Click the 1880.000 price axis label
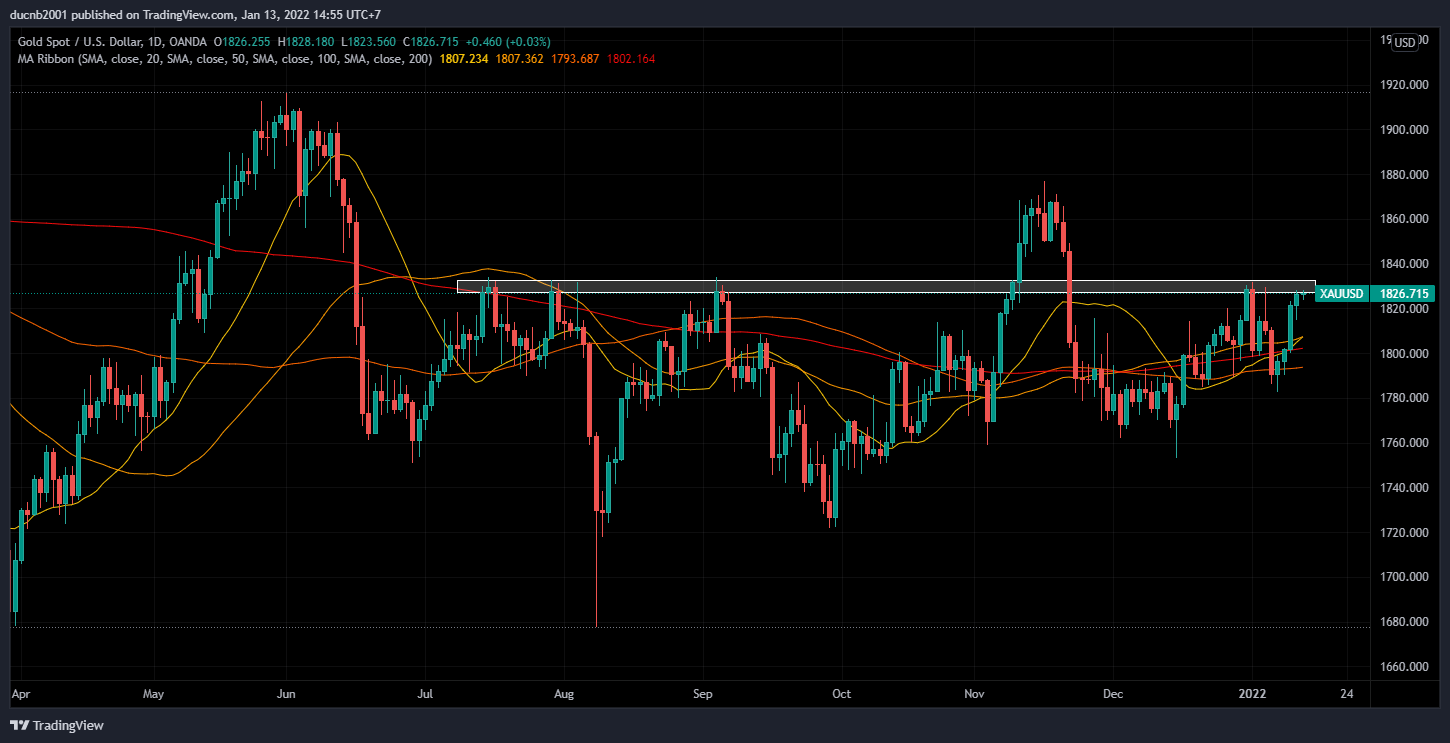The image size is (1450, 743). click(1403, 175)
